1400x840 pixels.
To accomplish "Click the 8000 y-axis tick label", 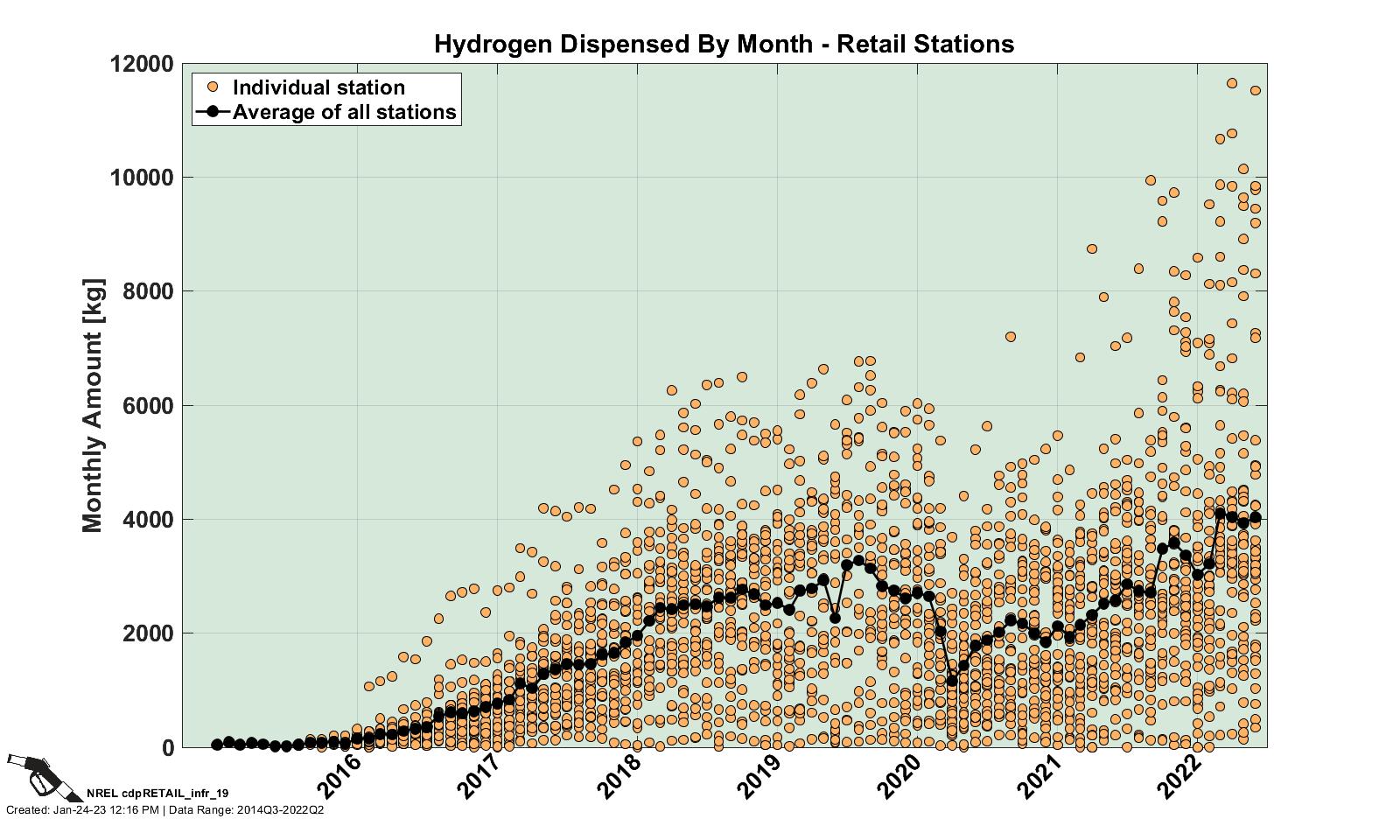I will pyautogui.click(x=149, y=291).
